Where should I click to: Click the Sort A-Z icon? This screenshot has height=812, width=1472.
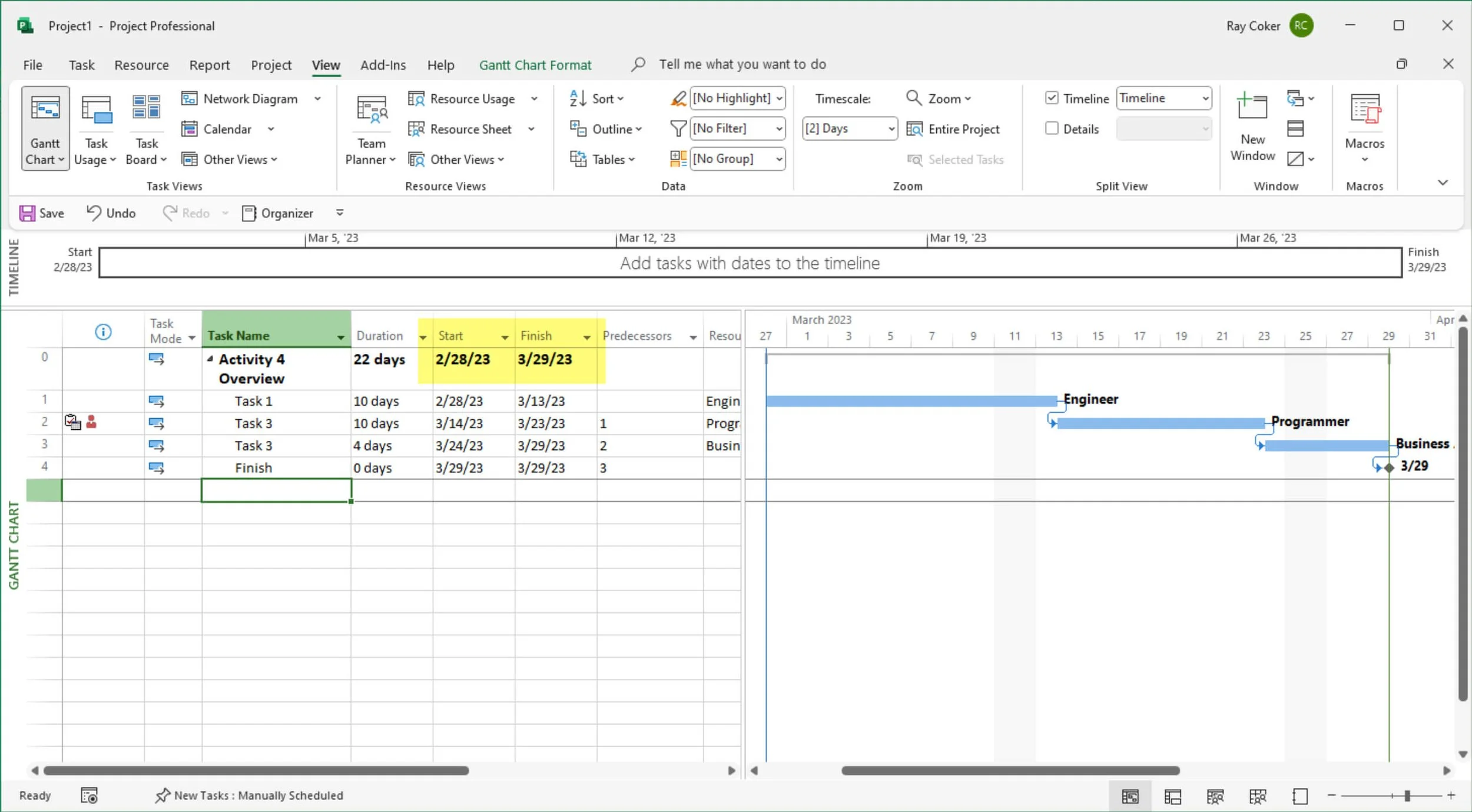(578, 98)
